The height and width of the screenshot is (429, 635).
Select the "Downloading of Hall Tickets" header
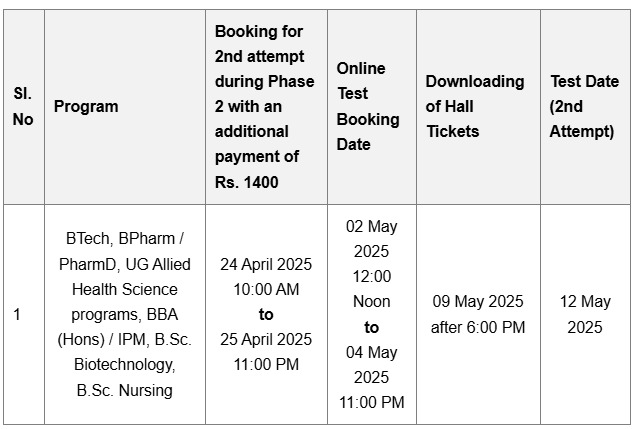(475, 106)
